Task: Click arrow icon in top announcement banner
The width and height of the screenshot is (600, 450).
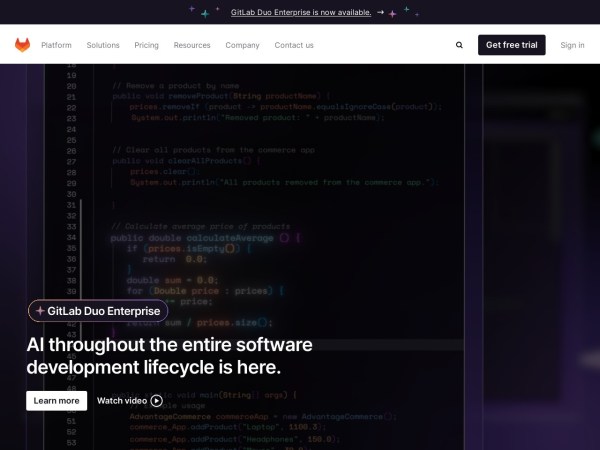Action: click(x=380, y=12)
